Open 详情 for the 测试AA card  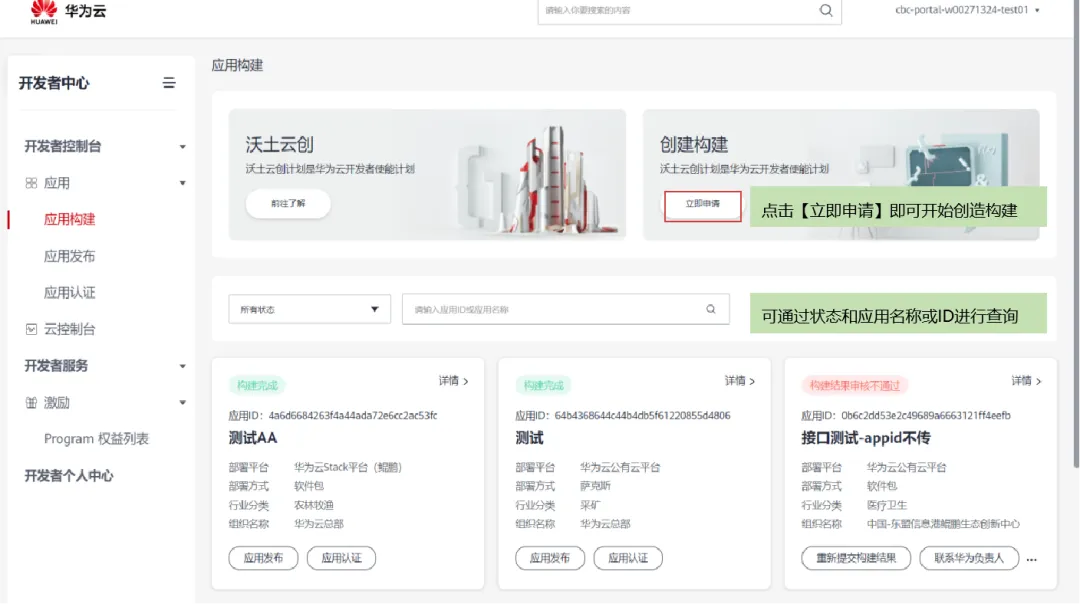pos(453,381)
